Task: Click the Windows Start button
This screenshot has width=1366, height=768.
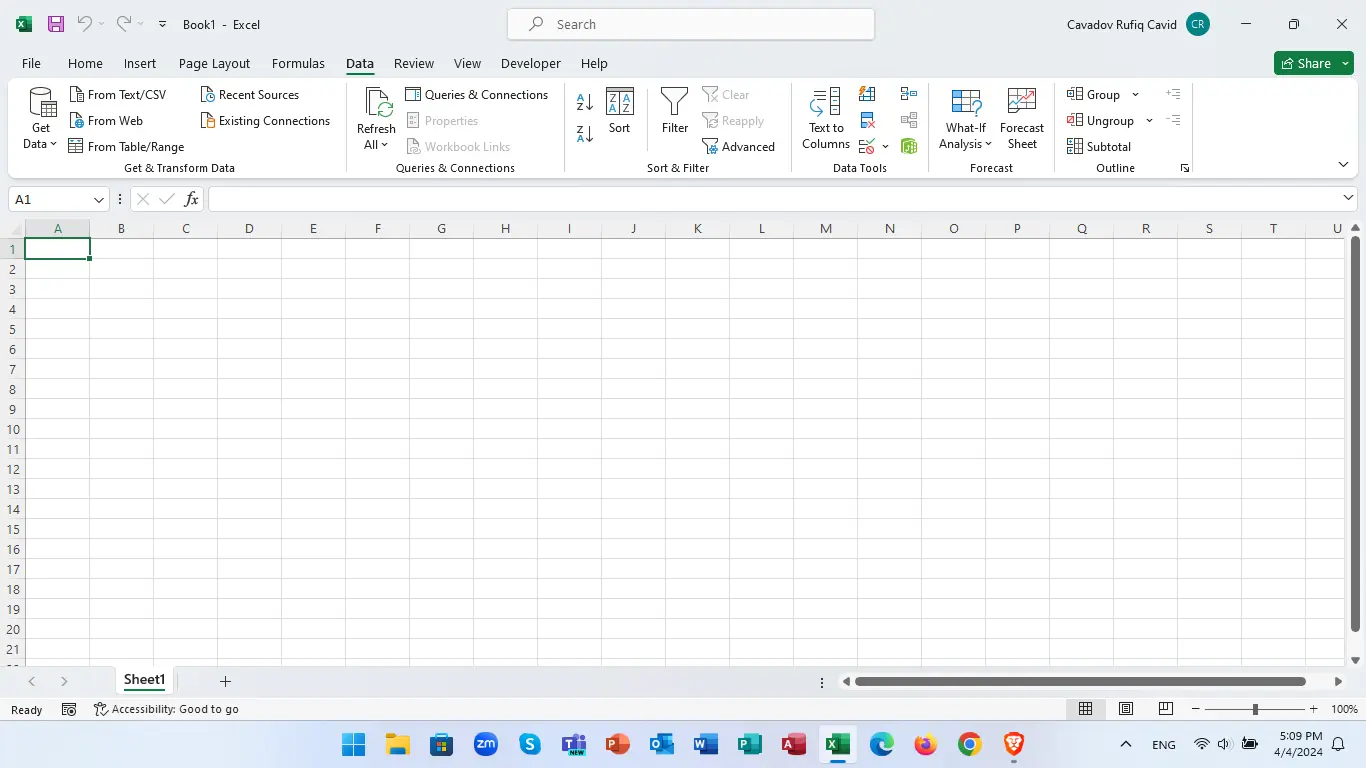Action: 353,744
